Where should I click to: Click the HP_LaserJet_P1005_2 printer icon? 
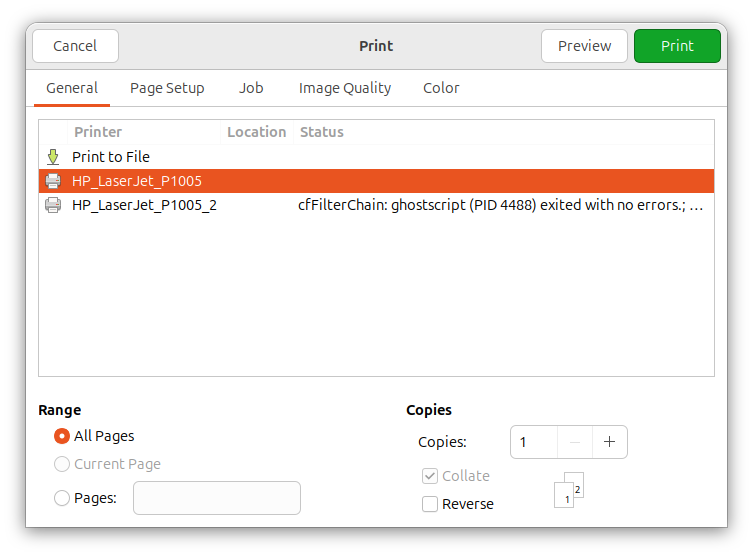tap(53, 205)
